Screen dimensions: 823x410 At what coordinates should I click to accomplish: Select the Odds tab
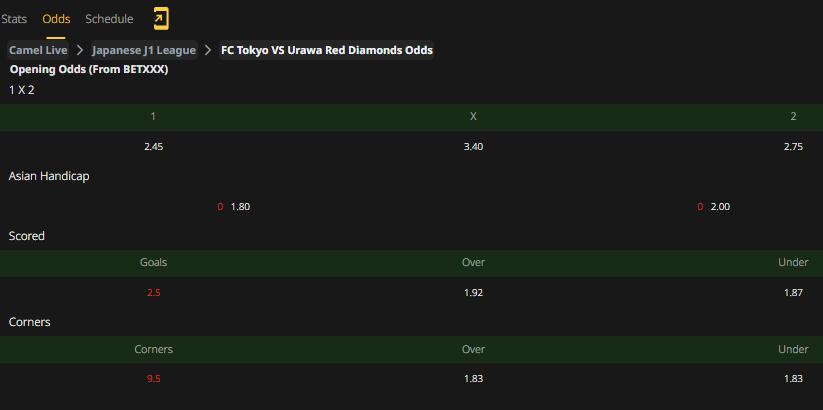tap(56, 19)
